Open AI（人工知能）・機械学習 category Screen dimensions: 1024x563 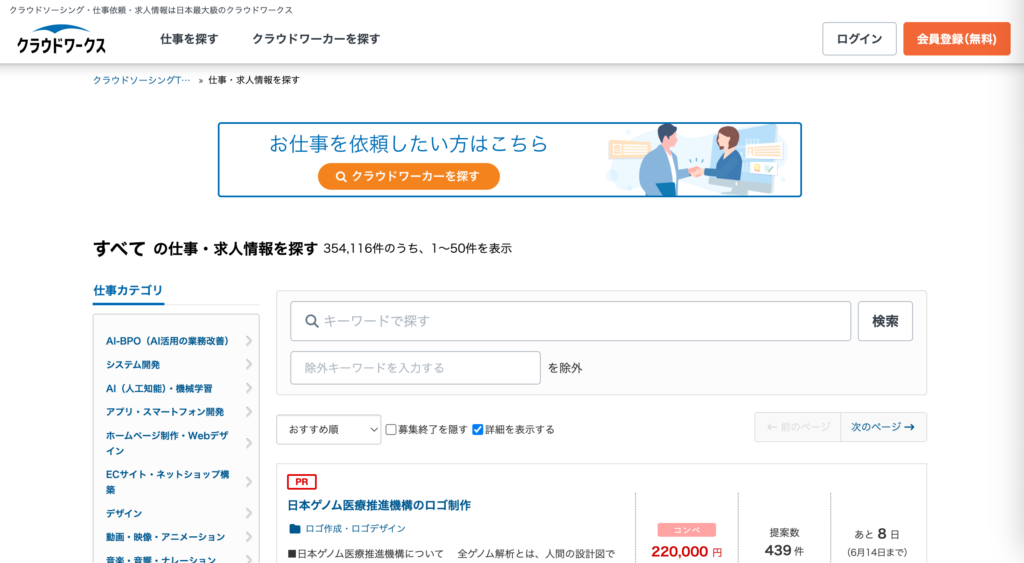click(x=159, y=388)
